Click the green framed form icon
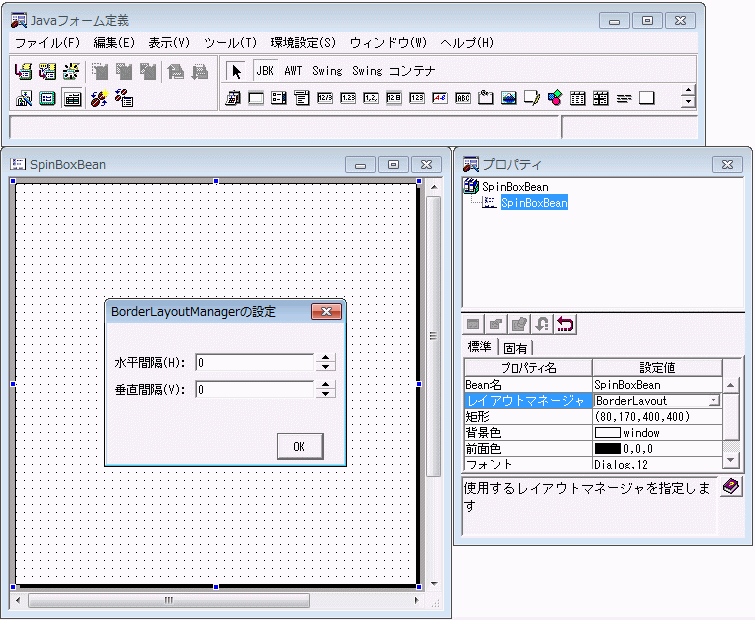755x620 pixels. (47, 99)
